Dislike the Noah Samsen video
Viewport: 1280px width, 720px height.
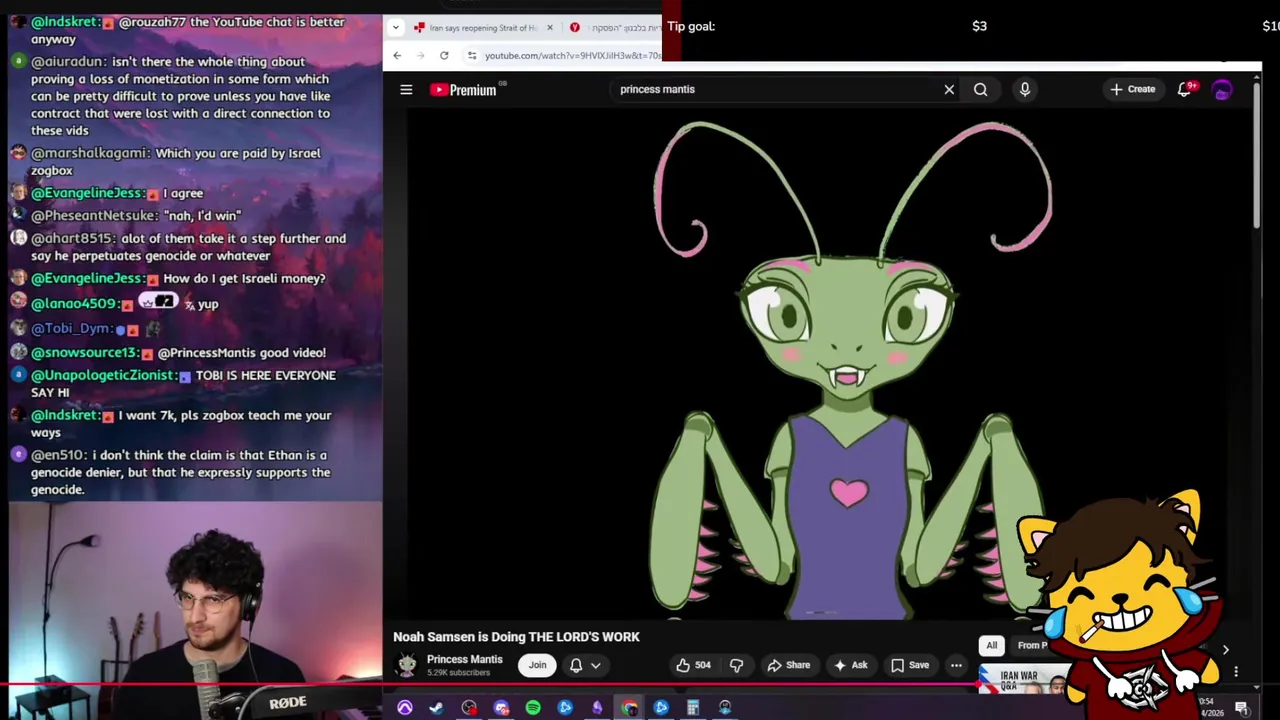coord(737,665)
